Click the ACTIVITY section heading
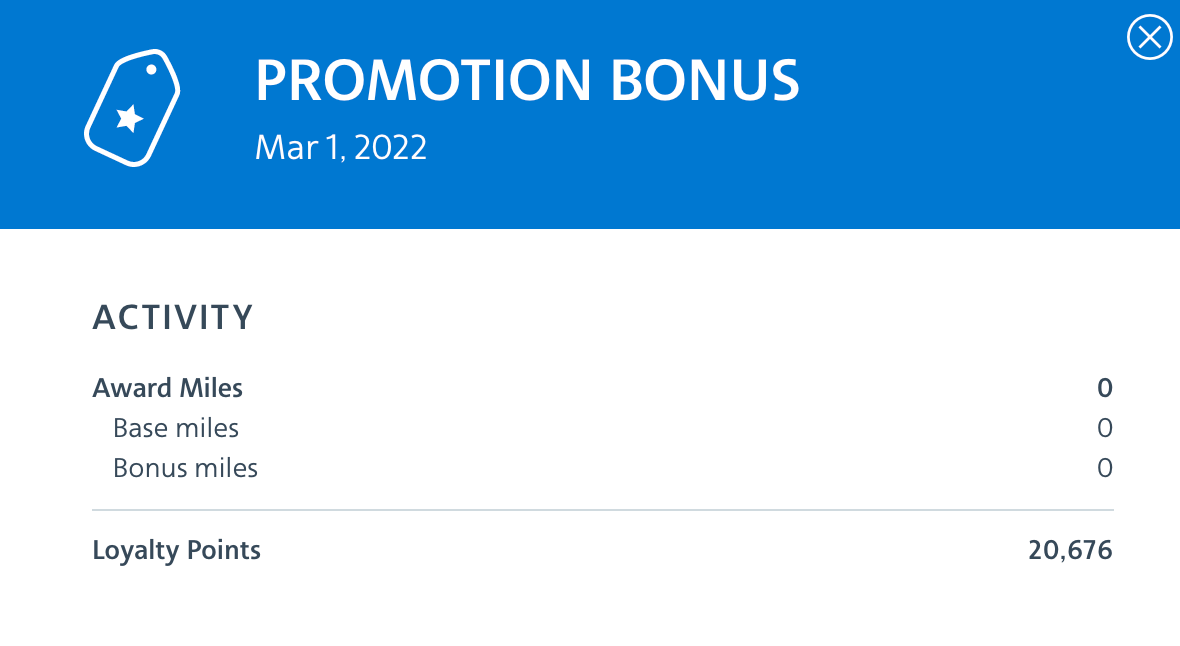This screenshot has width=1180, height=646. click(173, 318)
